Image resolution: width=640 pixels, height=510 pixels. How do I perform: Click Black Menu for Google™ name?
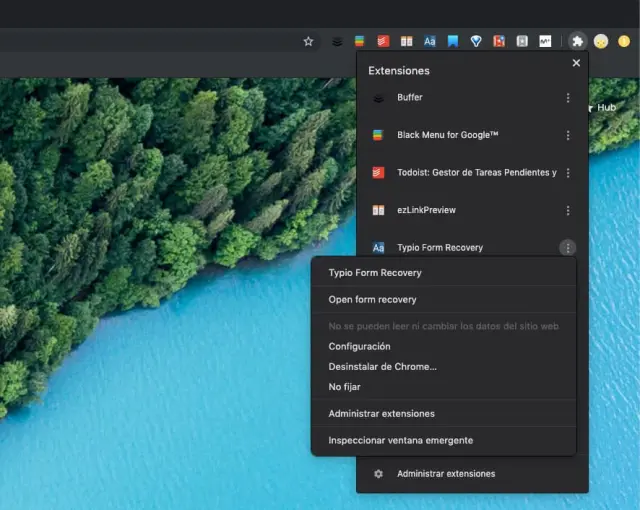click(x=448, y=135)
